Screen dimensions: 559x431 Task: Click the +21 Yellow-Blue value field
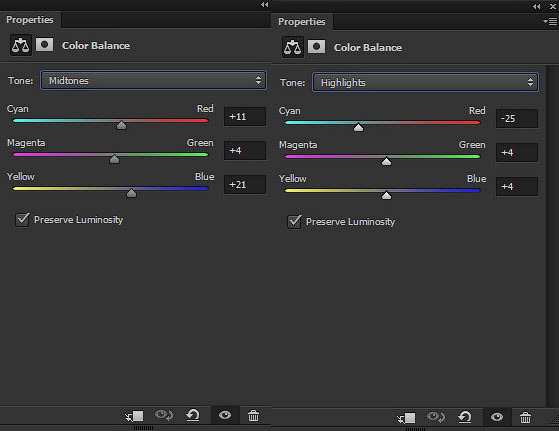pos(245,184)
